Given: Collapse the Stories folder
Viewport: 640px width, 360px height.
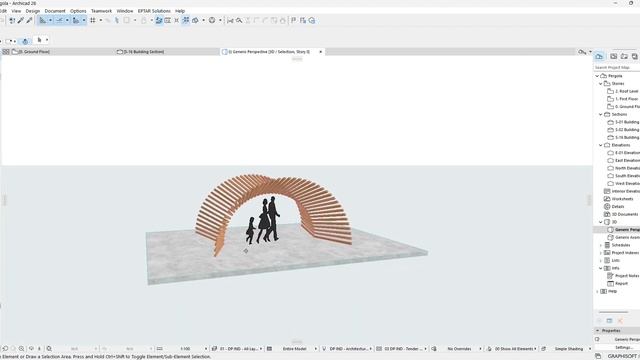Looking at the screenshot, I should (x=600, y=84).
